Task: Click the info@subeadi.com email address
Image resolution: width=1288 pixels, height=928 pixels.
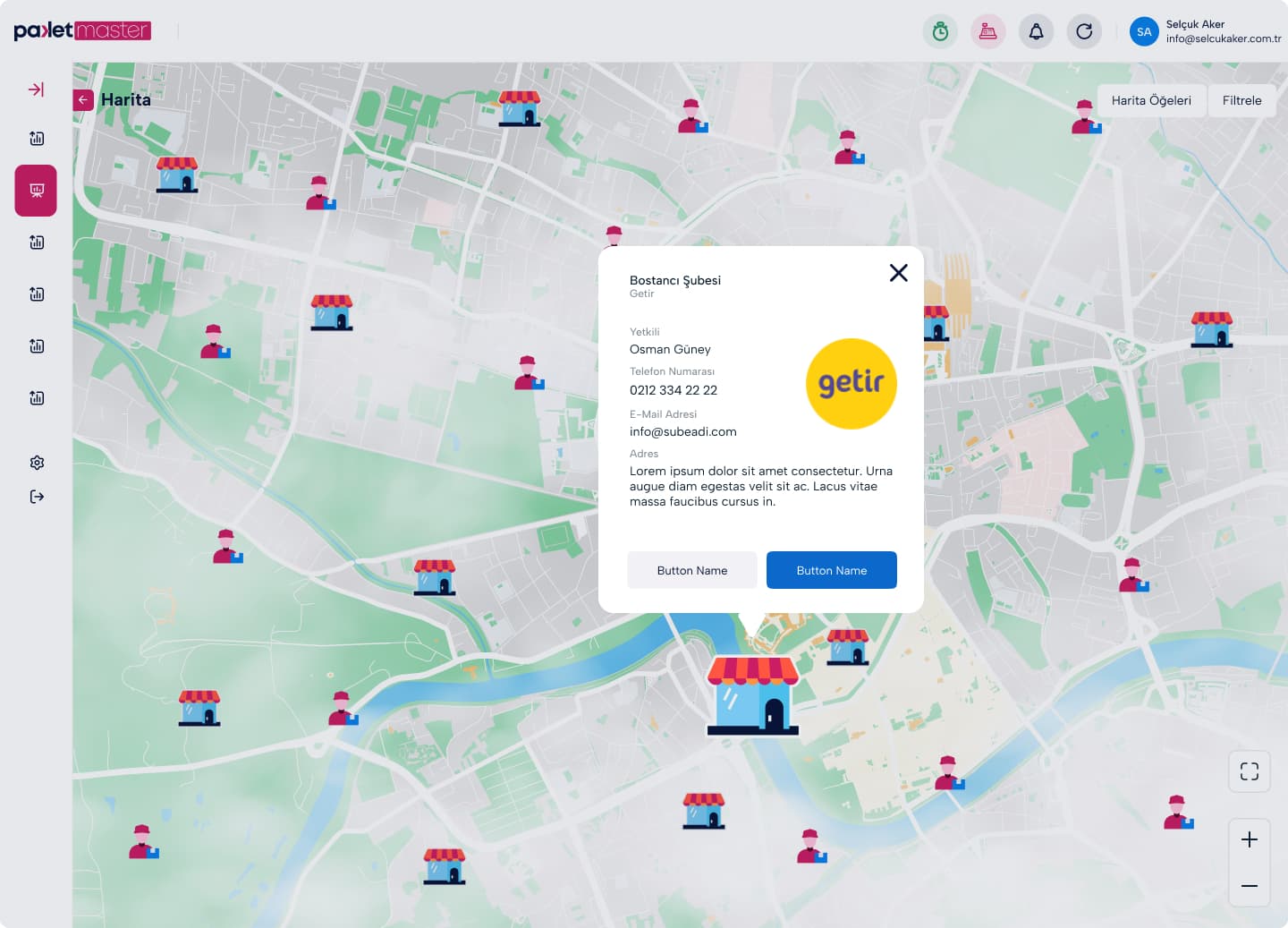Action: pos(683,431)
